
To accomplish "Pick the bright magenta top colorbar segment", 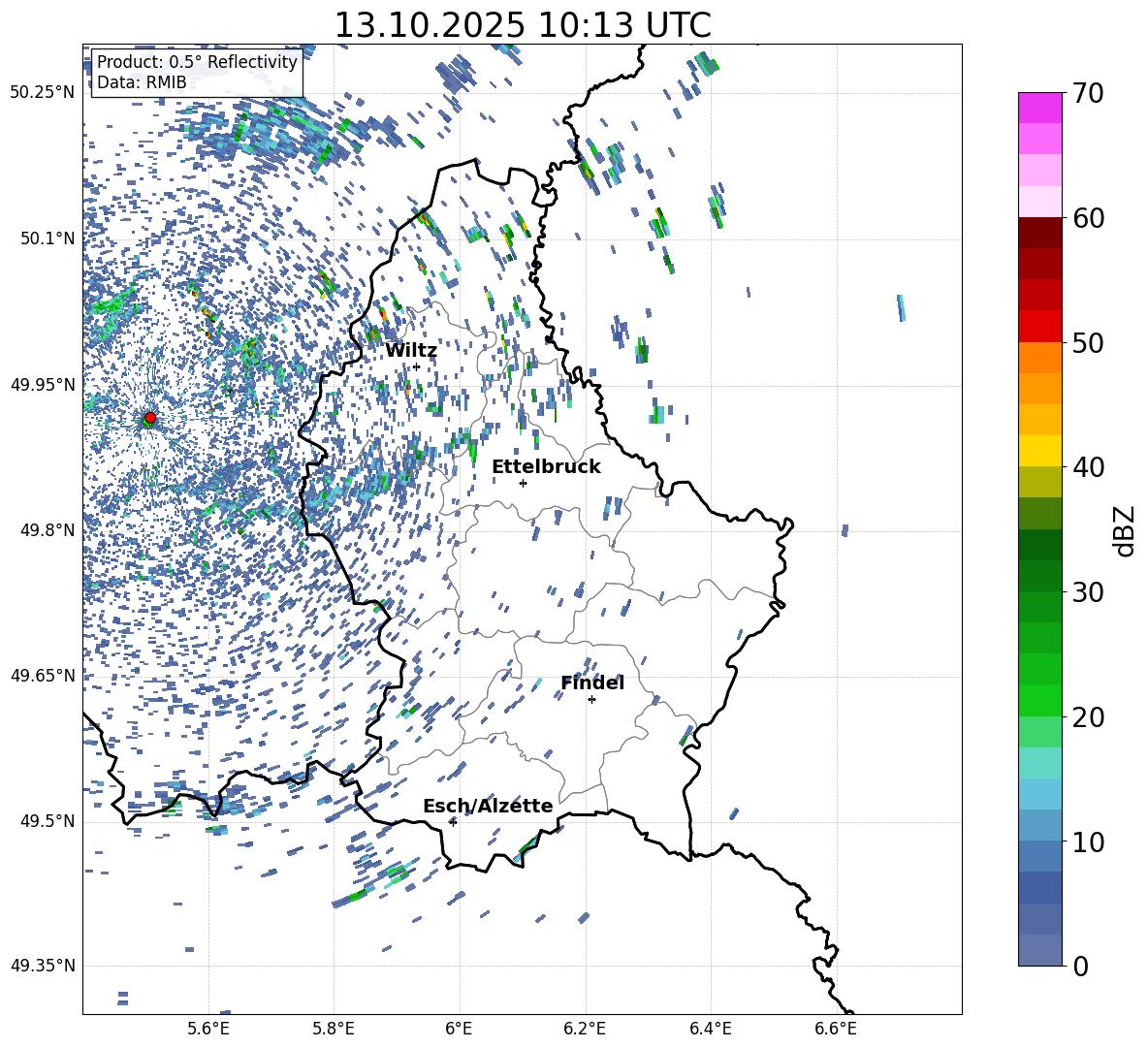I will 1040,108.
